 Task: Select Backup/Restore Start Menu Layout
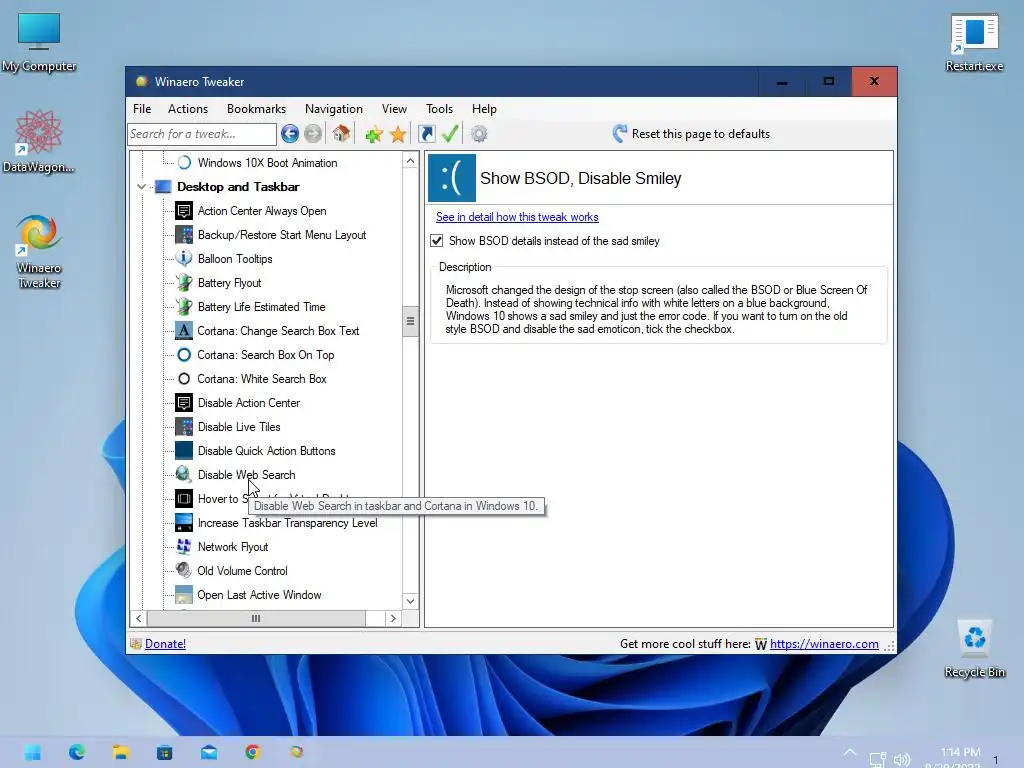click(x=282, y=235)
